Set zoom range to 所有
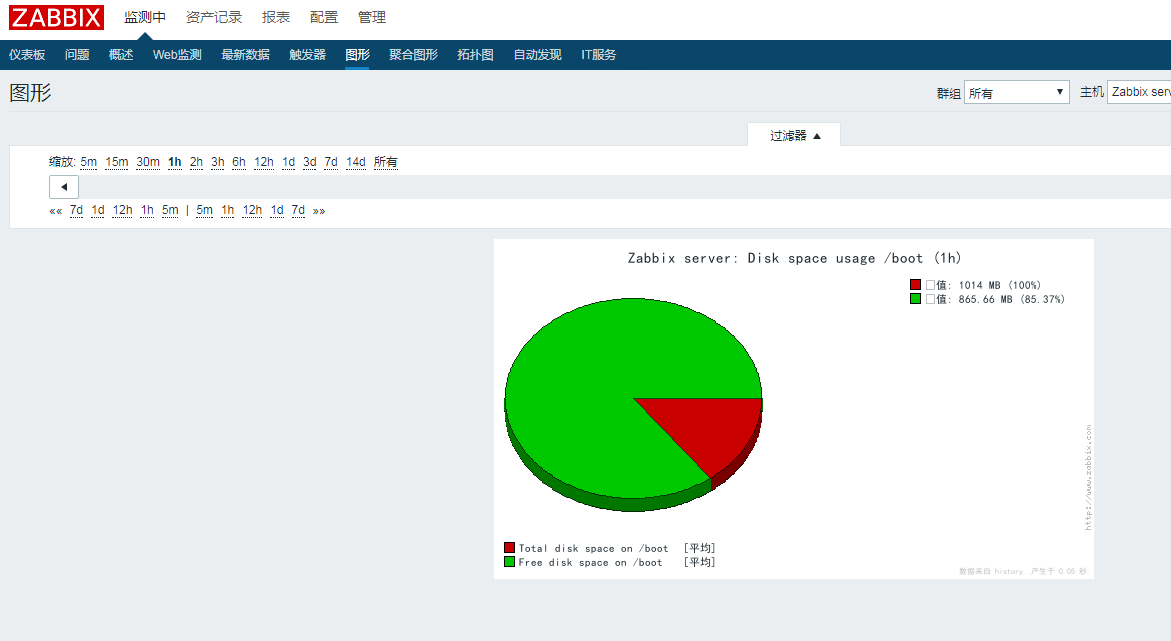This screenshot has width=1171, height=641. [386, 161]
